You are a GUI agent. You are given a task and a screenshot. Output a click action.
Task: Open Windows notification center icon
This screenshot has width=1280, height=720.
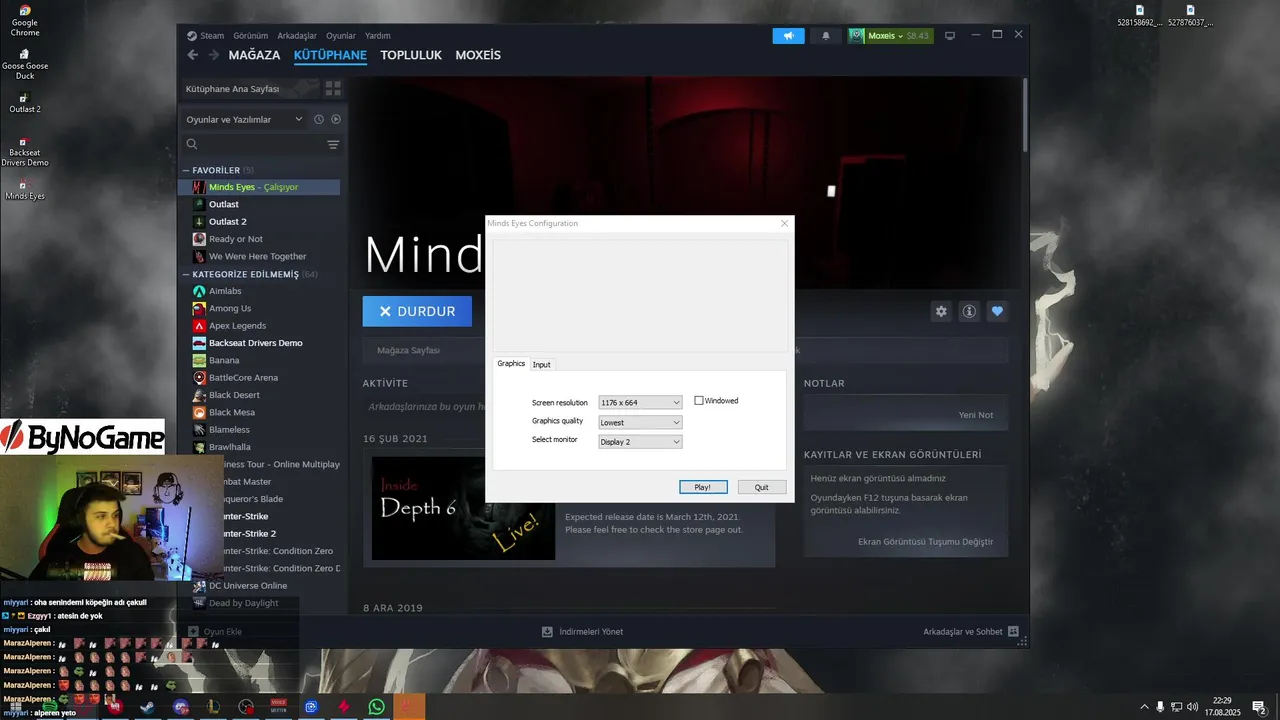click(1258, 707)
